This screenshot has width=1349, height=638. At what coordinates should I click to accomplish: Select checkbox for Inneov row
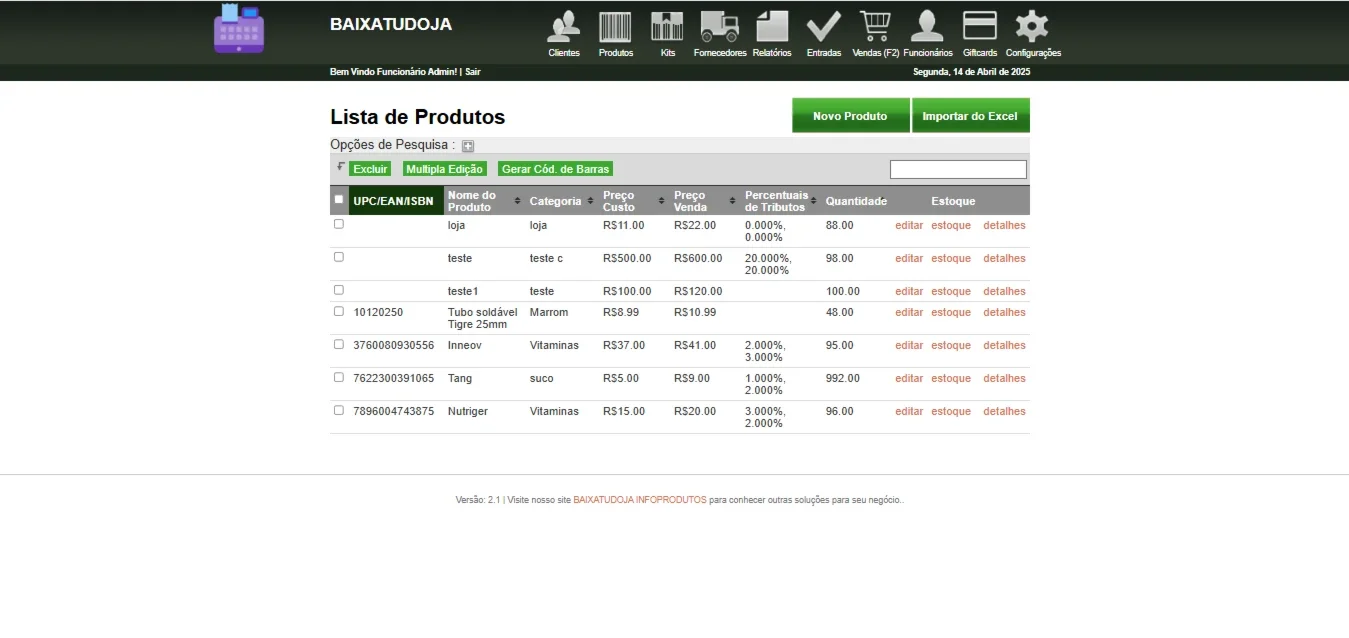[x=339, y=344]
